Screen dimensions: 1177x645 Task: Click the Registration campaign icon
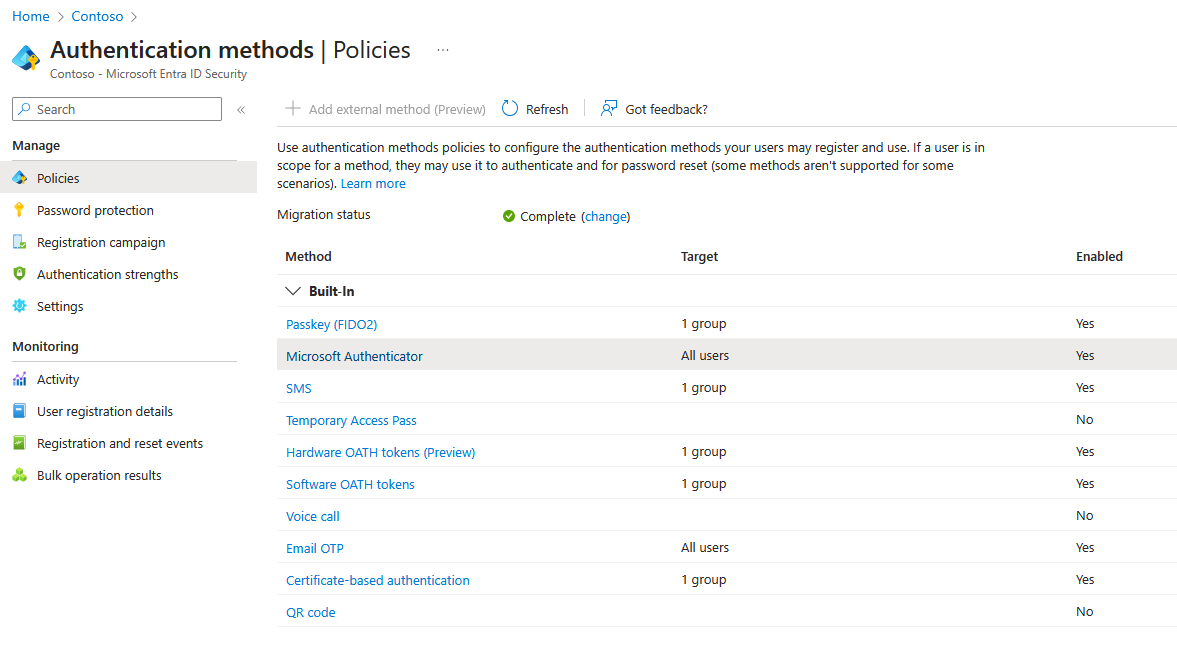19,242
